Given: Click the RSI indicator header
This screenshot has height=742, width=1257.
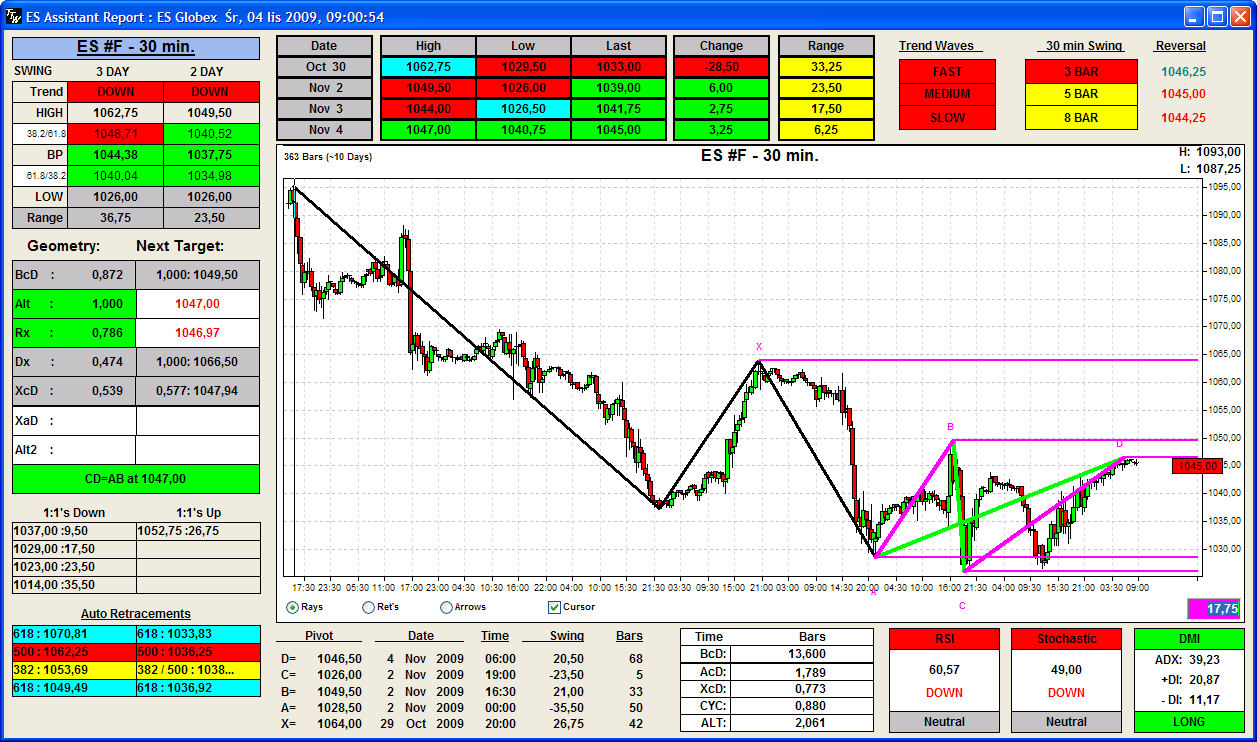Looking at the screenshot, I should (944, 639).
